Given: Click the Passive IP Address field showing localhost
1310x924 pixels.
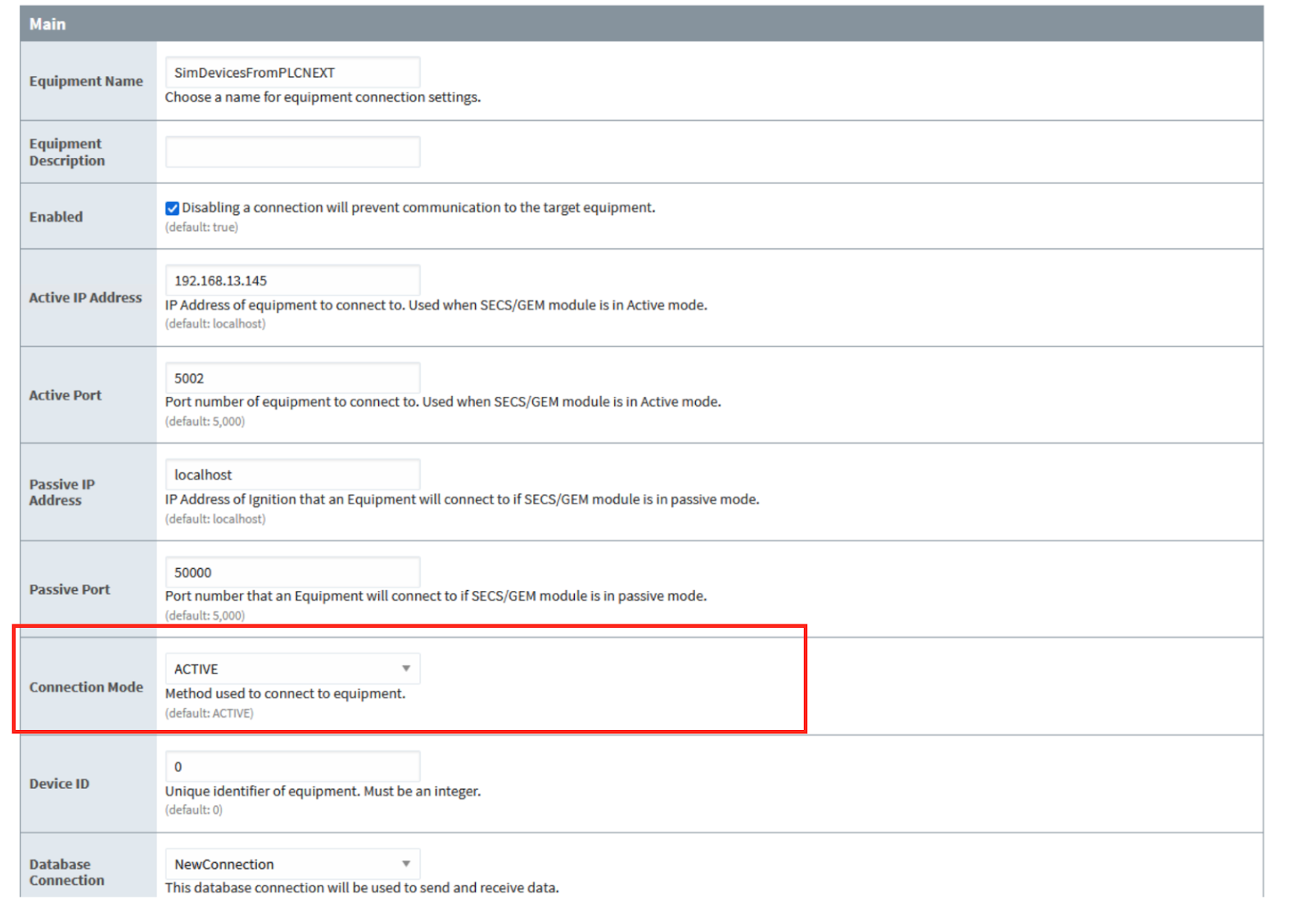Looking at the screenshot, I should [292, 475].
